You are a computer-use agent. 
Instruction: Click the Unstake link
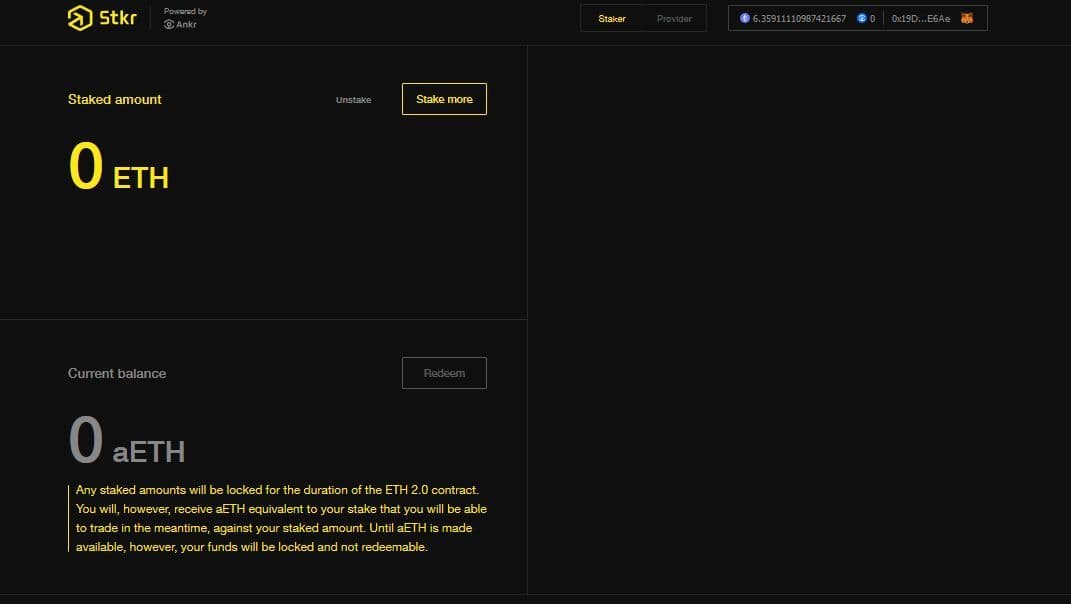(353, 100)
